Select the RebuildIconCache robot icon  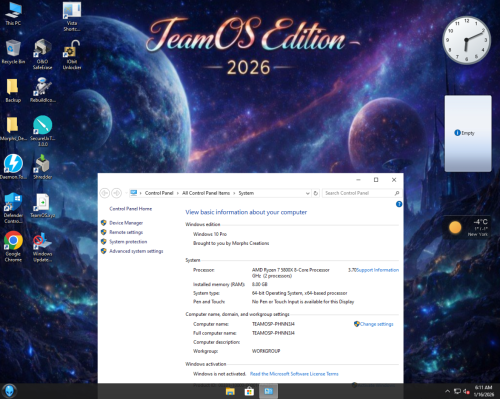point(42,90)
